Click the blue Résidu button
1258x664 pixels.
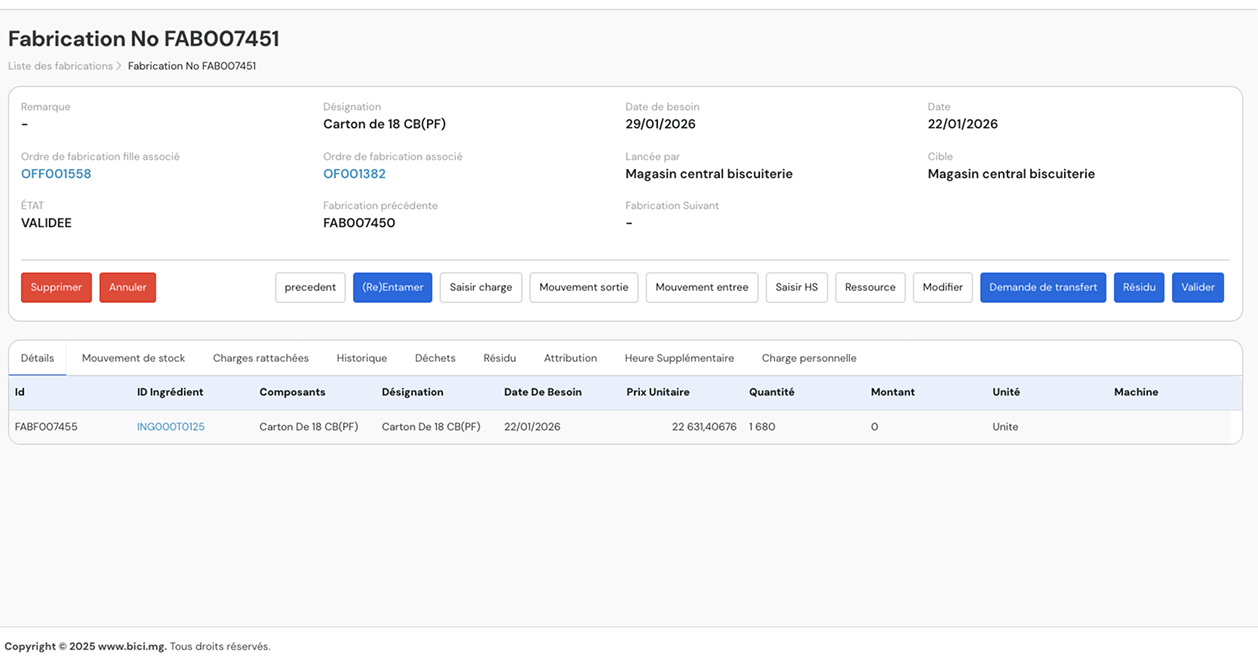(x=1139, y=287)
